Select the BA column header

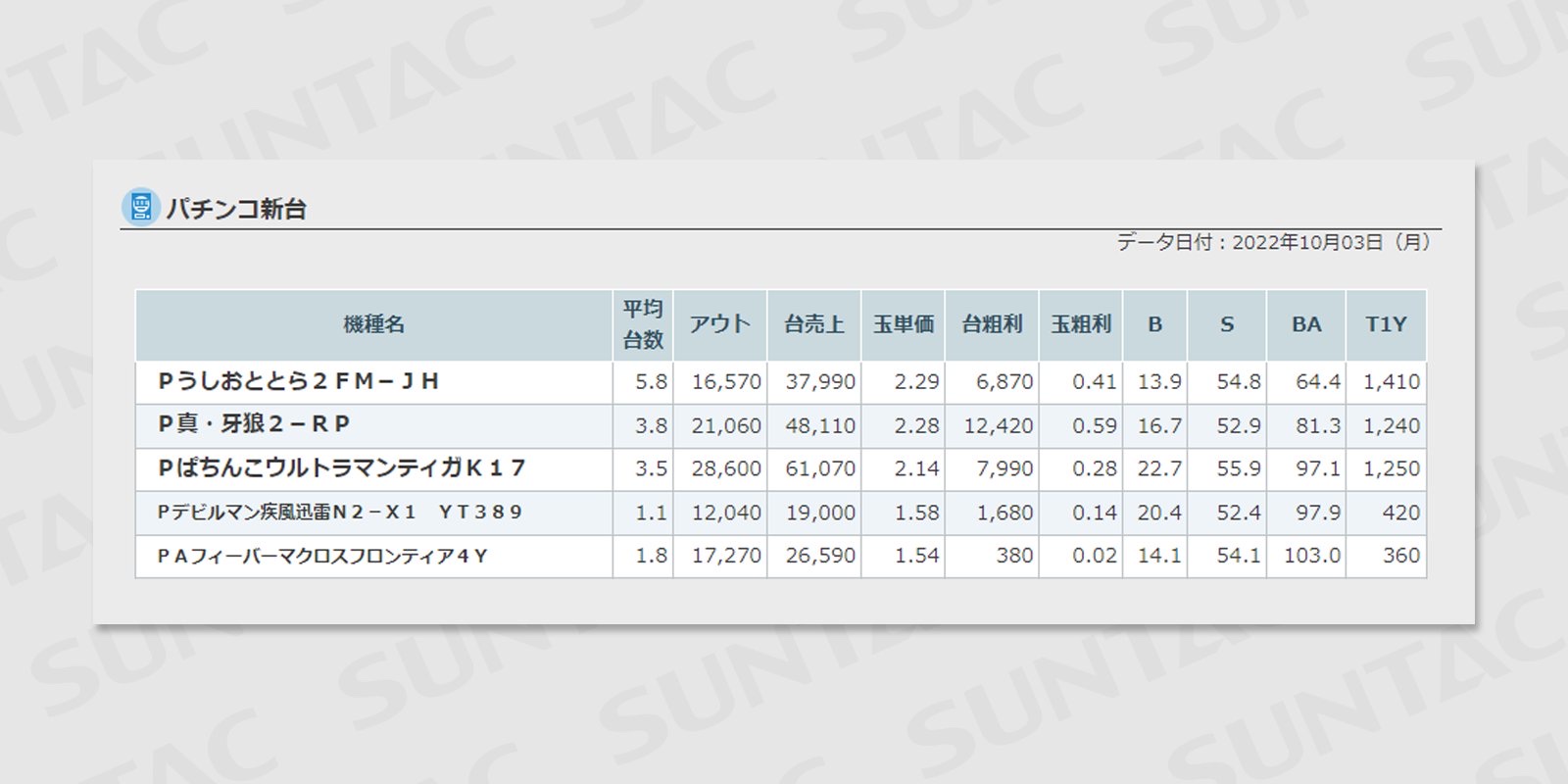coord(1306,324)
